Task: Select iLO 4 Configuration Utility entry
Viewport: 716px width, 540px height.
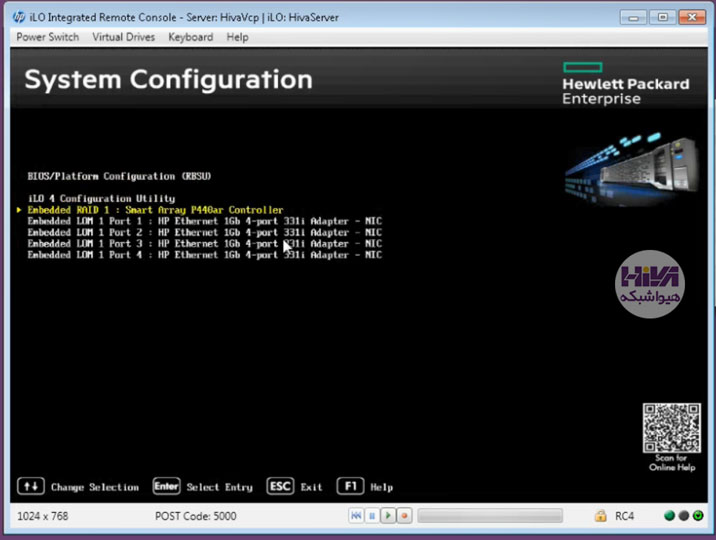Action: point(101,199)
